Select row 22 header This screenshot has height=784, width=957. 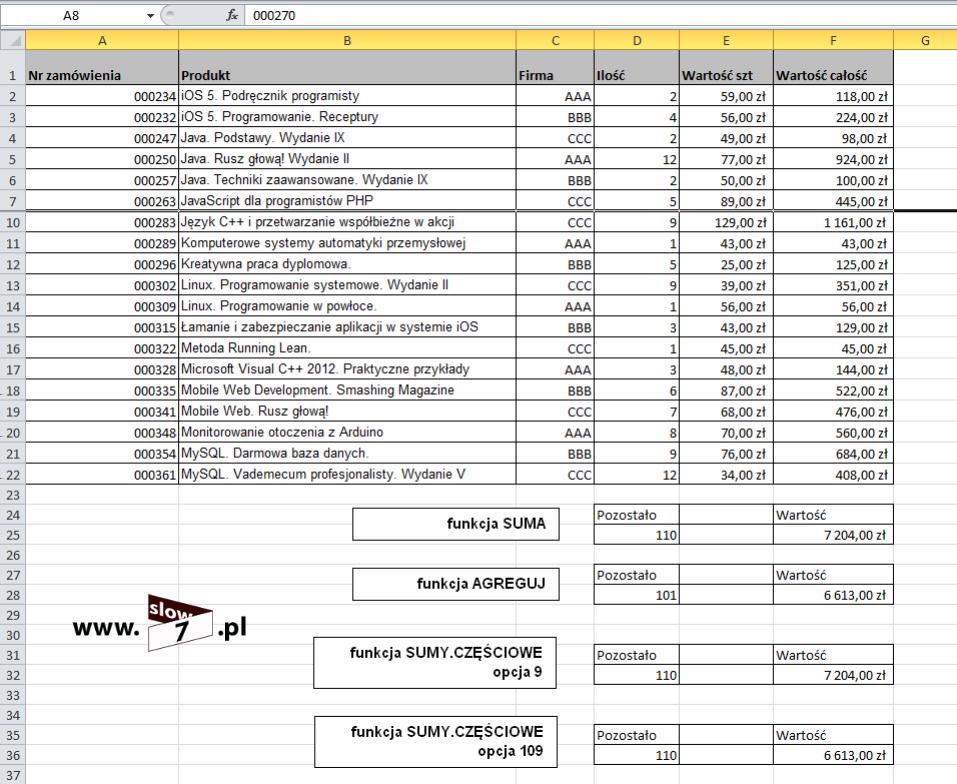(x=13, y=475)
